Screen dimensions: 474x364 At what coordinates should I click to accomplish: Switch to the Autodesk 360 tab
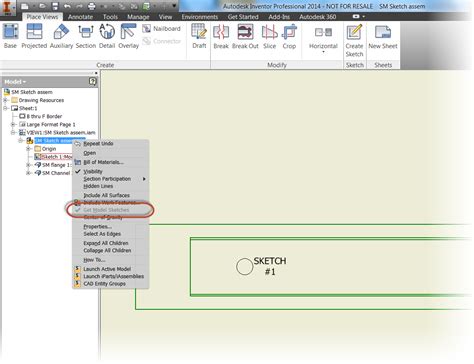tap(318, 17)
